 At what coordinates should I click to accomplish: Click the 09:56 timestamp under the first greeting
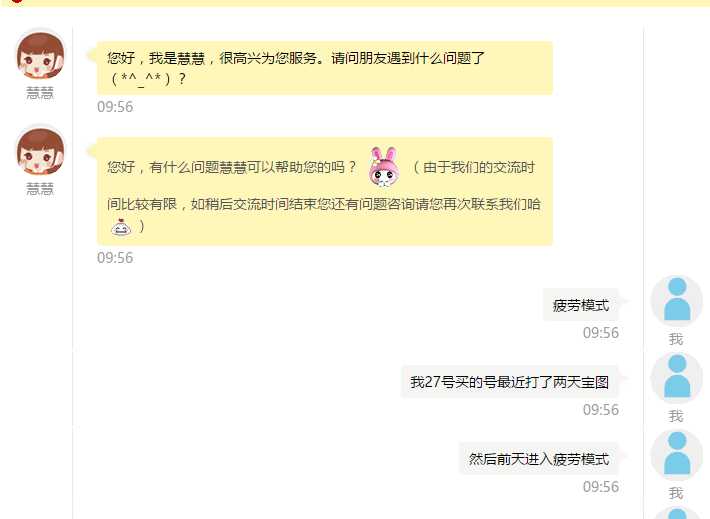pos(115,107)
